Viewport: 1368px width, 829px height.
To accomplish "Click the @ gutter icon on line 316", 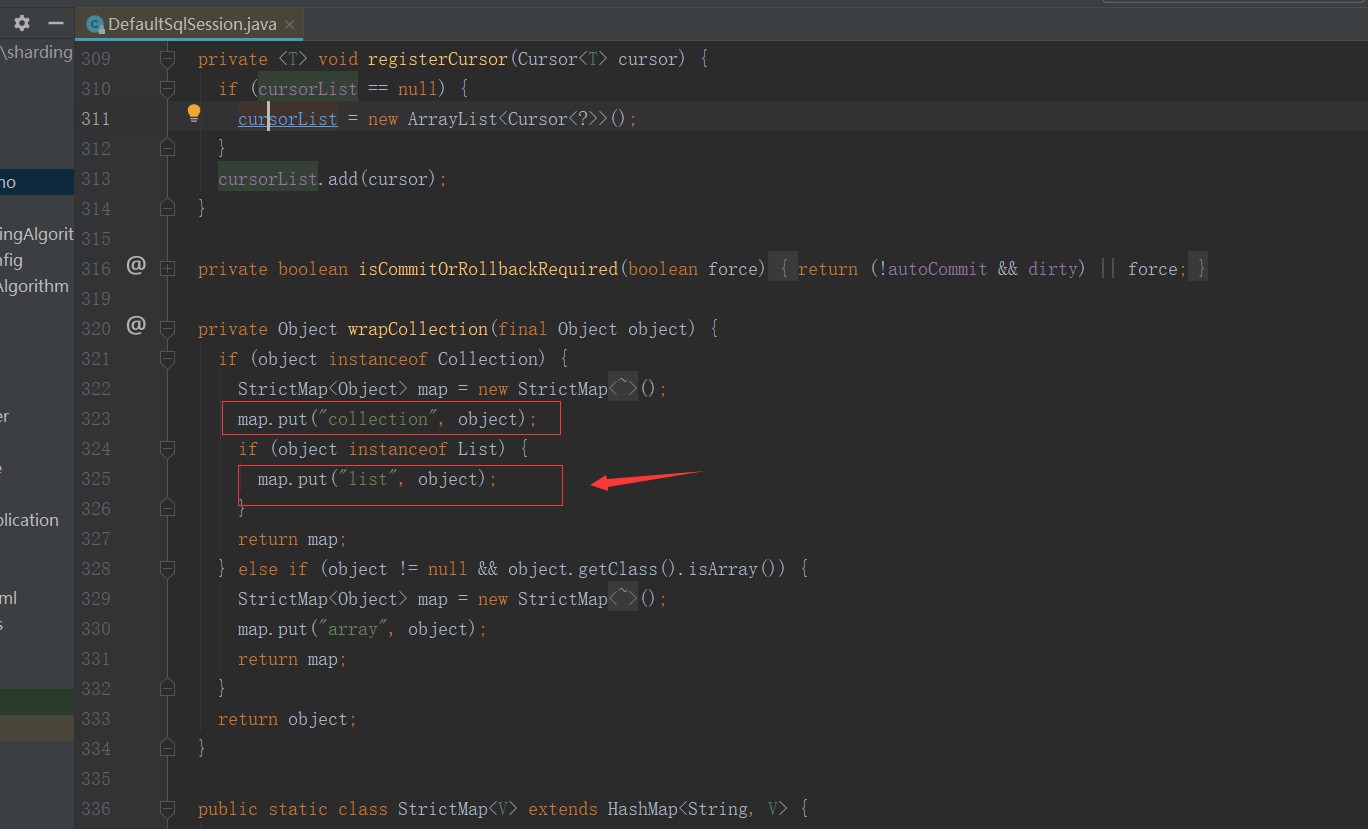I will 136,265.
